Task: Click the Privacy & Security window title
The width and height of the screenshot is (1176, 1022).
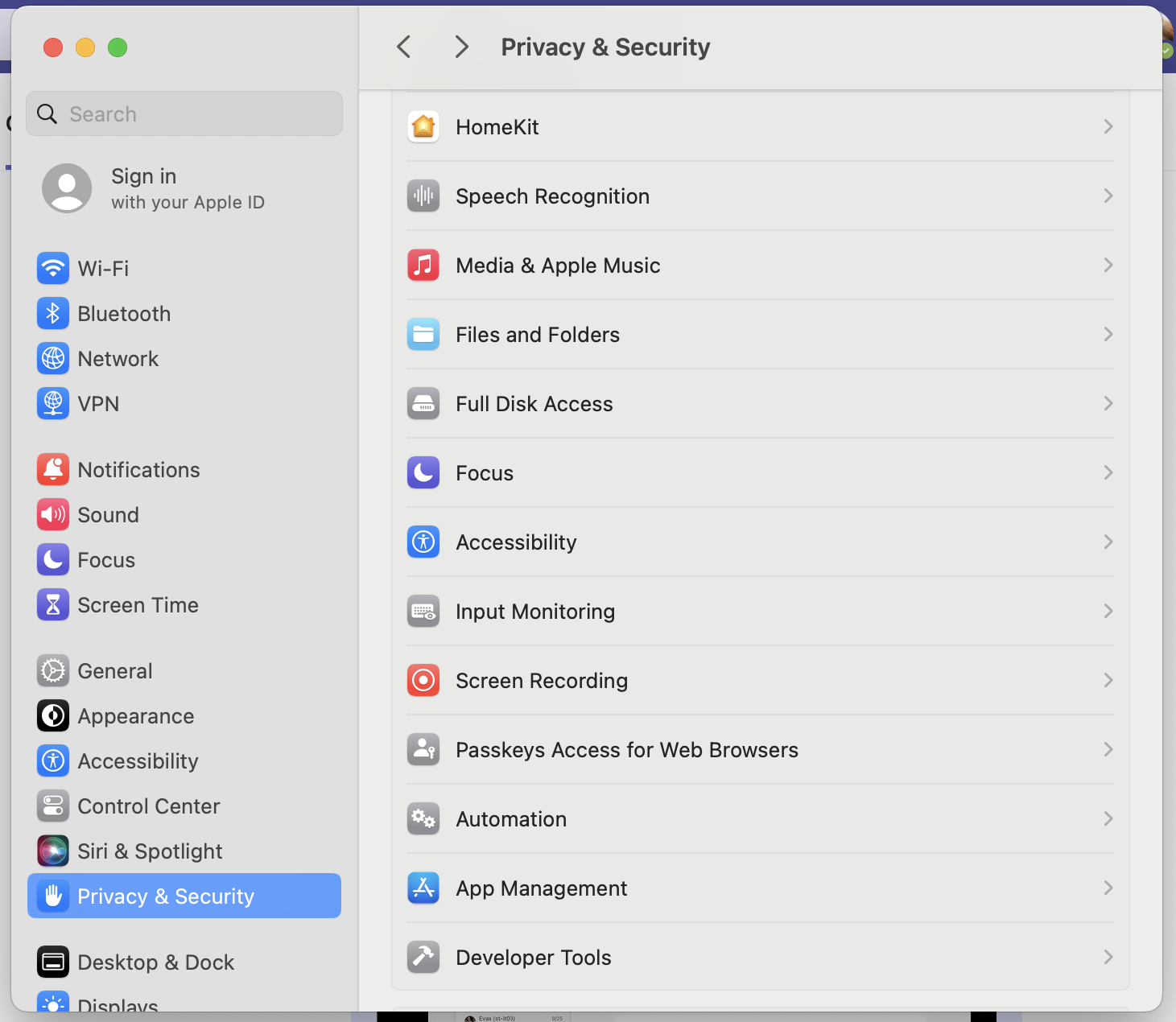Action: 605,47
